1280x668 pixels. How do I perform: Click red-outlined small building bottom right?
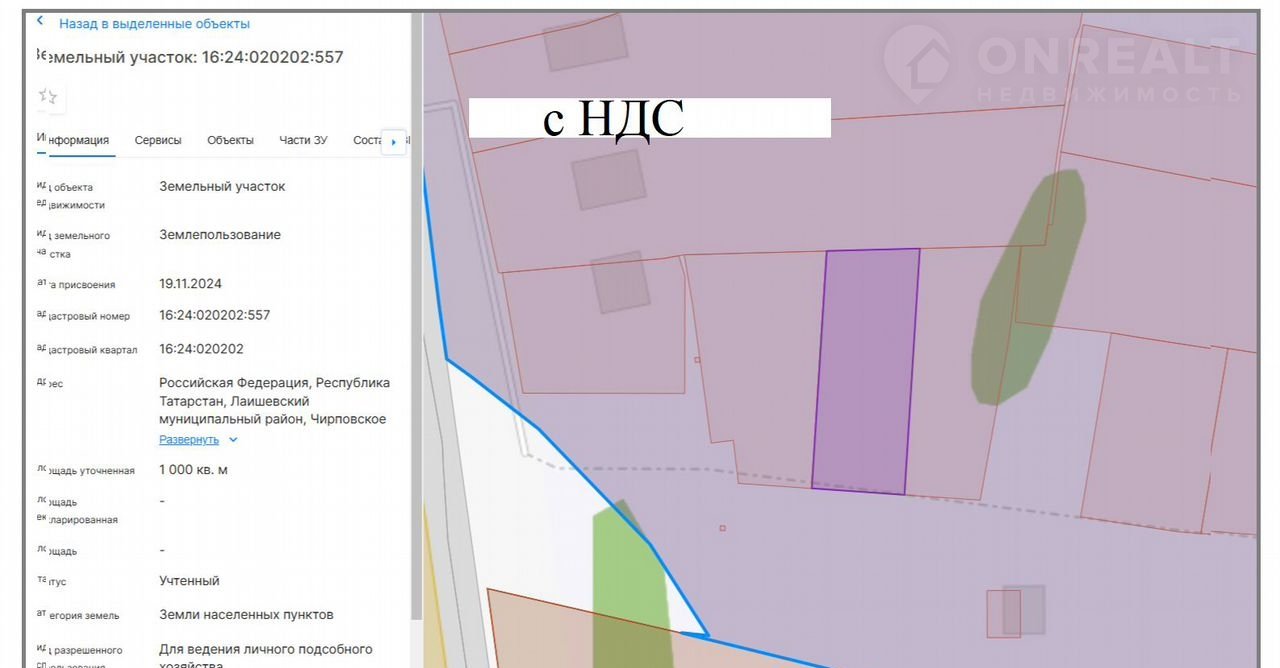[x=1004, y=613]
